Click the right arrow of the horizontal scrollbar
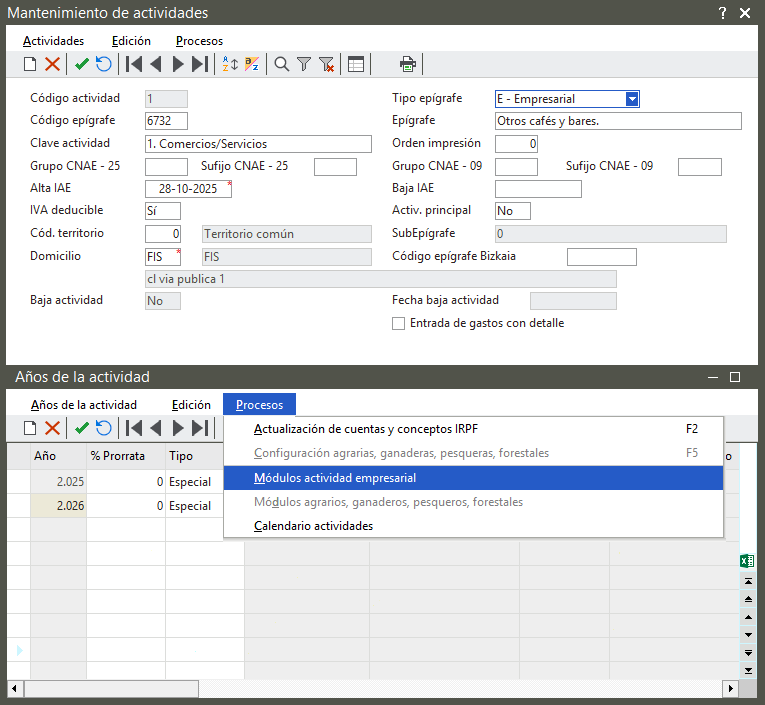 731,689
